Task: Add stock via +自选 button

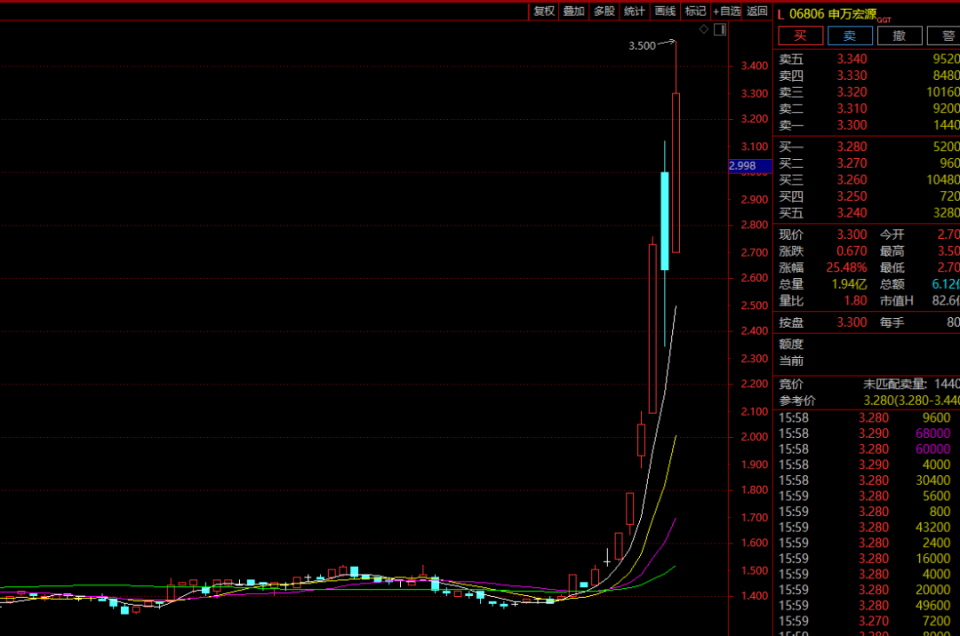Action: click(x=726, y=11)
